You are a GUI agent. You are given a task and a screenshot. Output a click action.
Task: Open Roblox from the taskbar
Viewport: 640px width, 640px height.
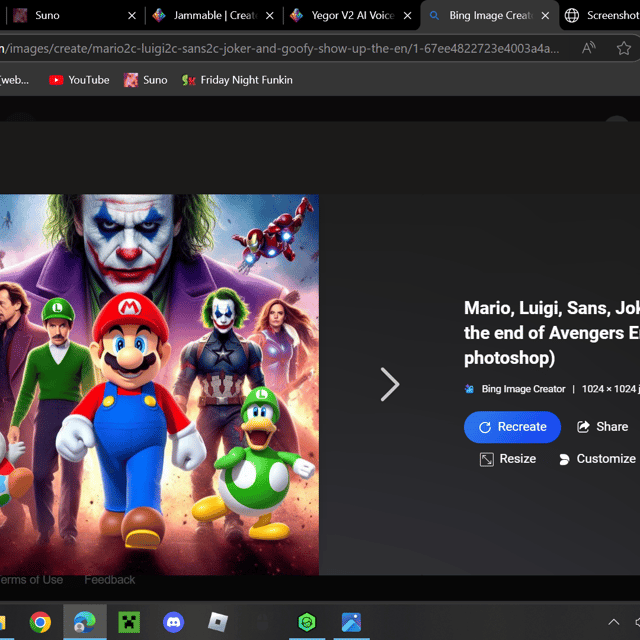[x=218, y=622]
